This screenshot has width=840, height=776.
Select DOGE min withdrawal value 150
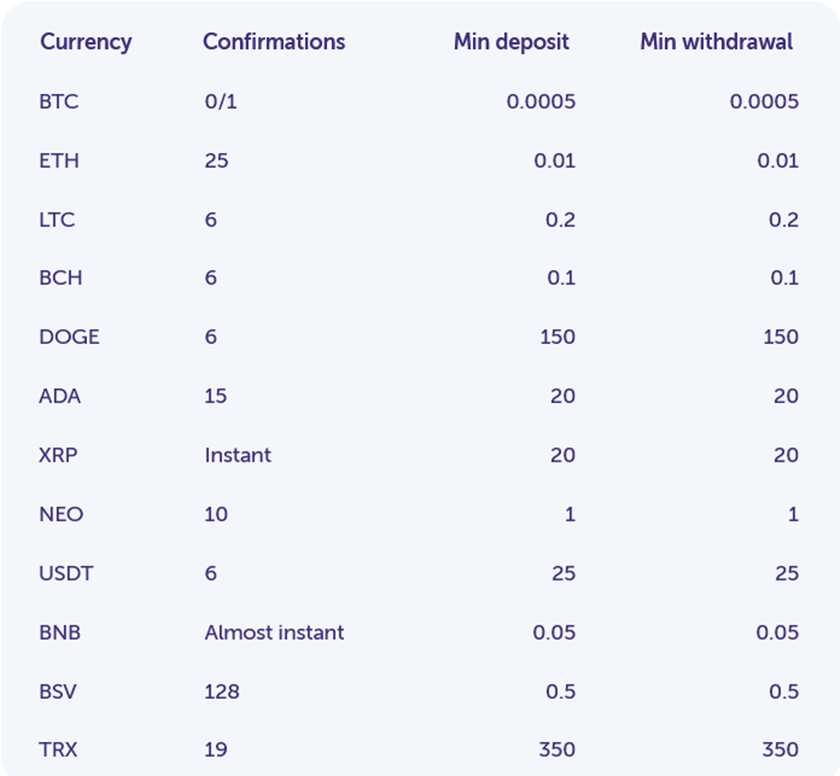781,337
